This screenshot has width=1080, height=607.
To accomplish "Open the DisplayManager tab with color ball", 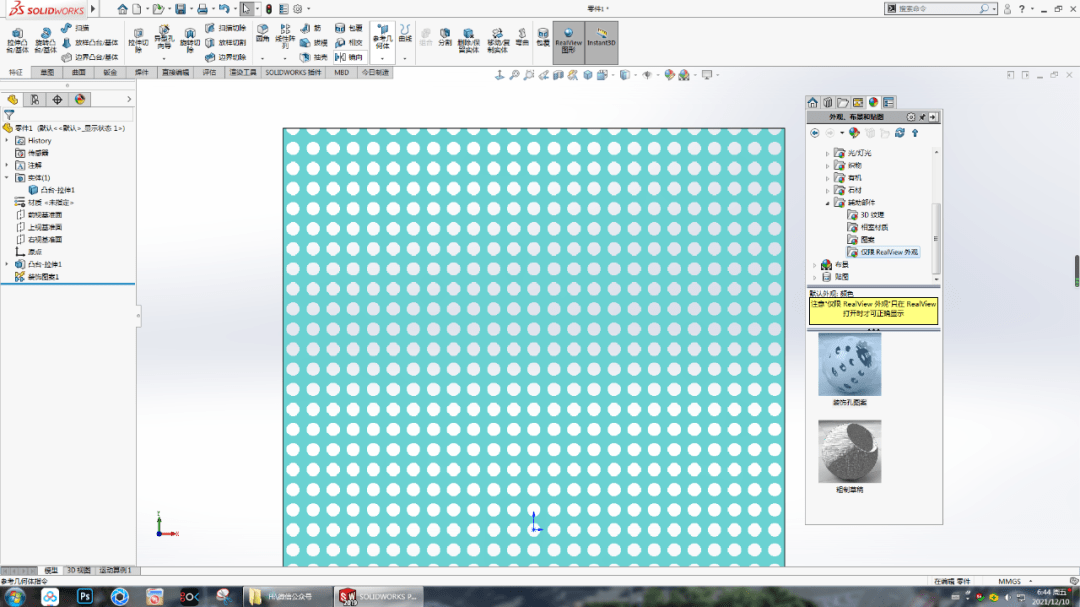I will (x=80, y=99).
